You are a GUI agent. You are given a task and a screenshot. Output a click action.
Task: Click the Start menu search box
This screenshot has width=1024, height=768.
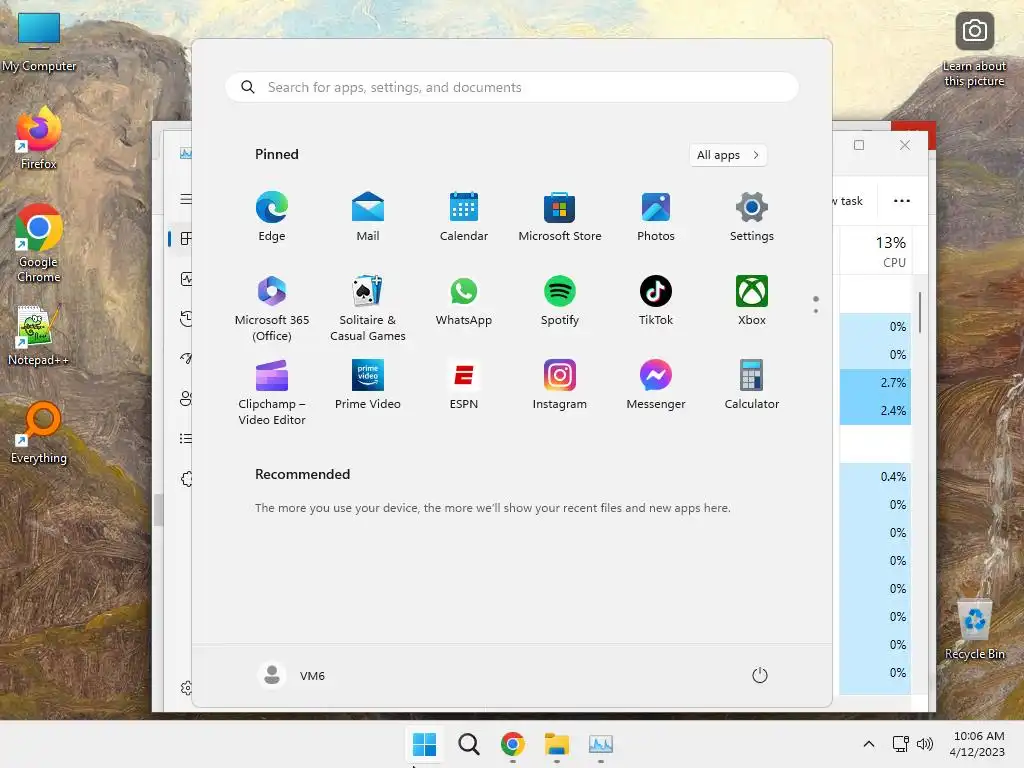512,88
